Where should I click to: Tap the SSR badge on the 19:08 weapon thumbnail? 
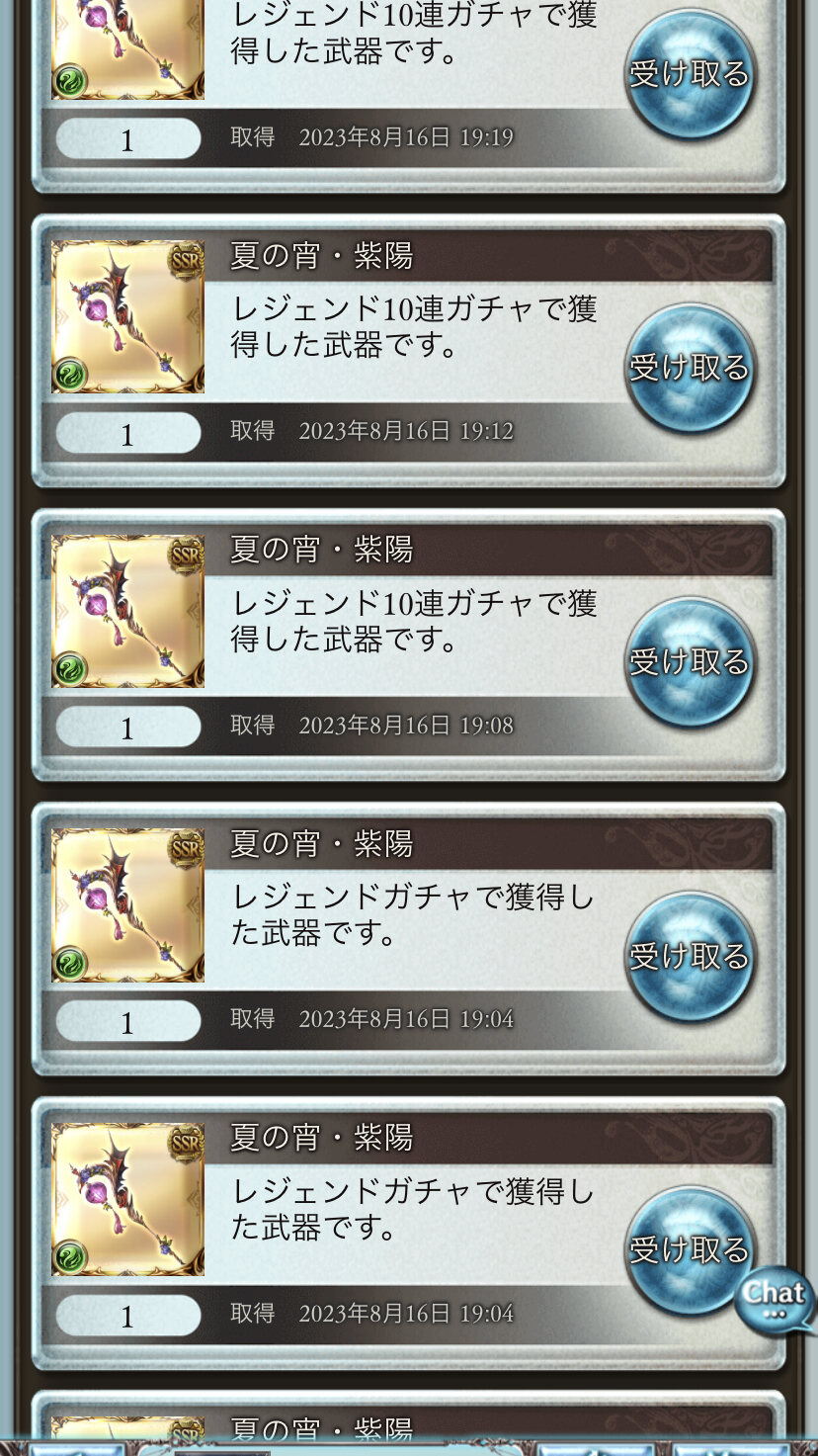[x=186, y=553]
